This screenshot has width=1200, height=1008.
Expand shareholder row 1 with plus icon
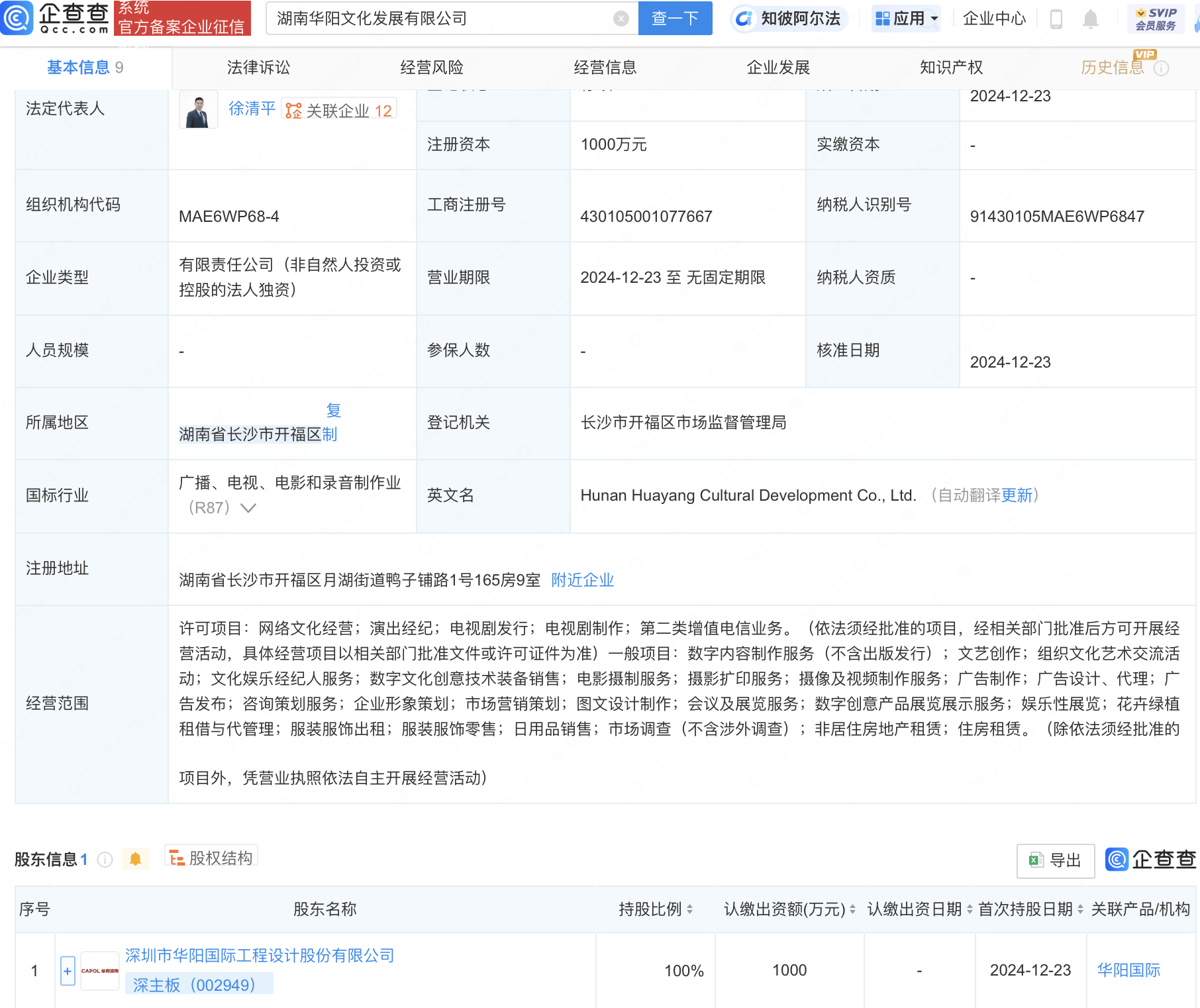(68, 971)
